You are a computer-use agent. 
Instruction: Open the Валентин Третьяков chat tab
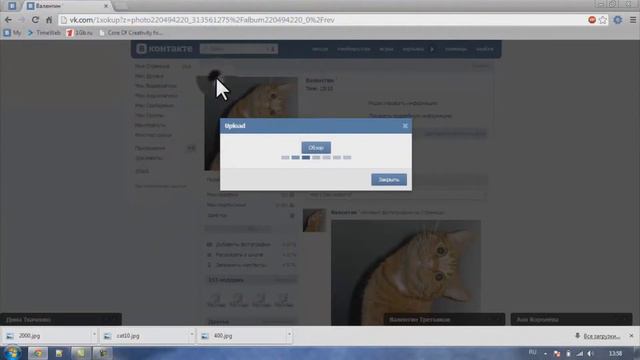click(x=444, y=319)
